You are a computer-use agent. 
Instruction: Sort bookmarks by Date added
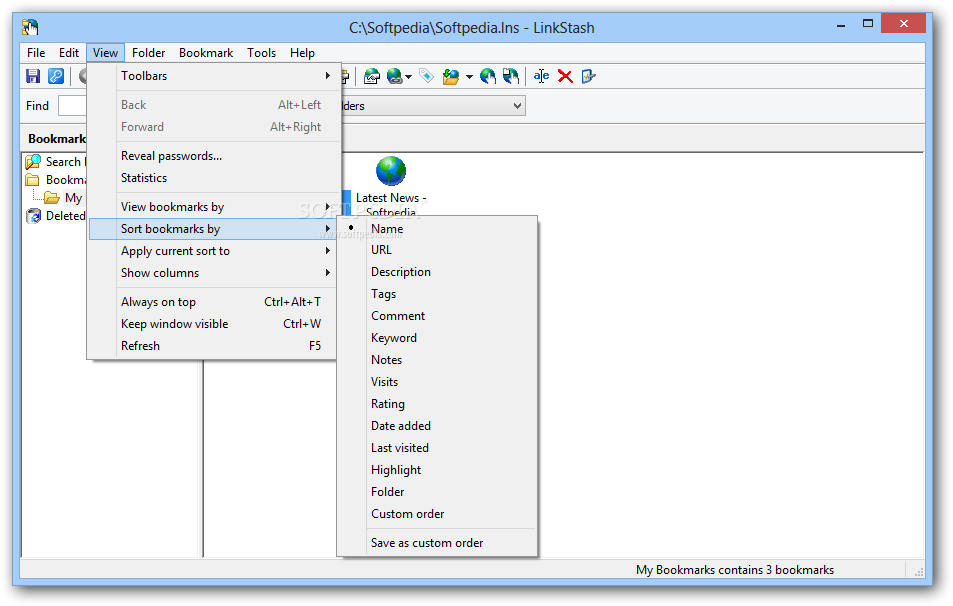pos(437,426)
